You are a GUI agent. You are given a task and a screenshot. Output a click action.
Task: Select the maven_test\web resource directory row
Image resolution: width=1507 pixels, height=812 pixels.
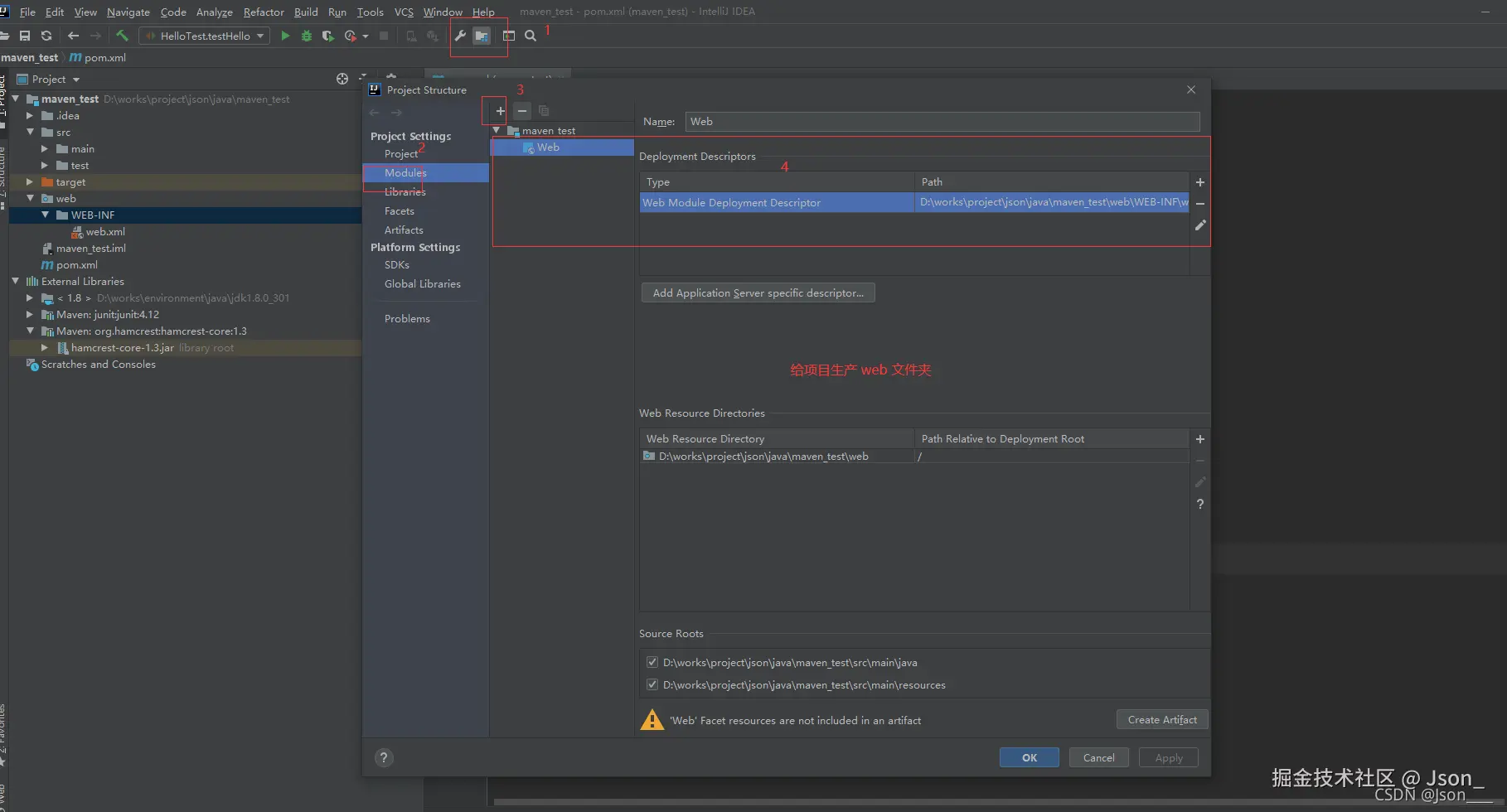(914, 457)
